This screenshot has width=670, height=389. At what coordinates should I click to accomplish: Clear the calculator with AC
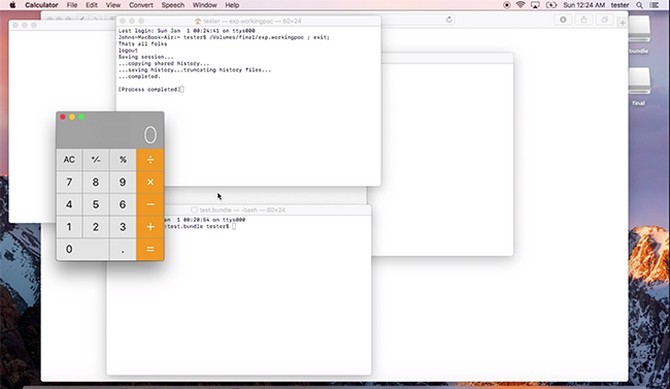[69, 160]
